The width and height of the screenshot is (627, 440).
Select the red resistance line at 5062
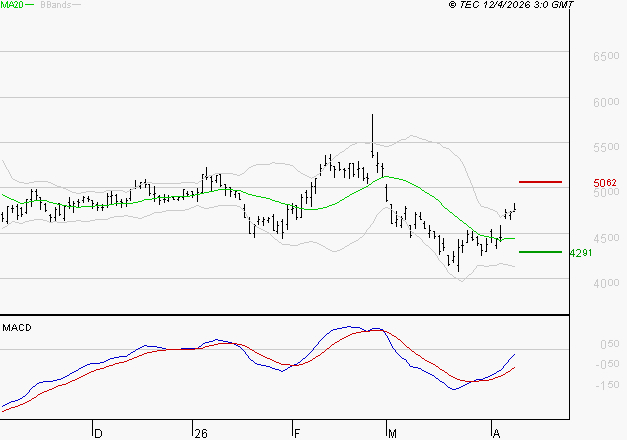[540, 182]
